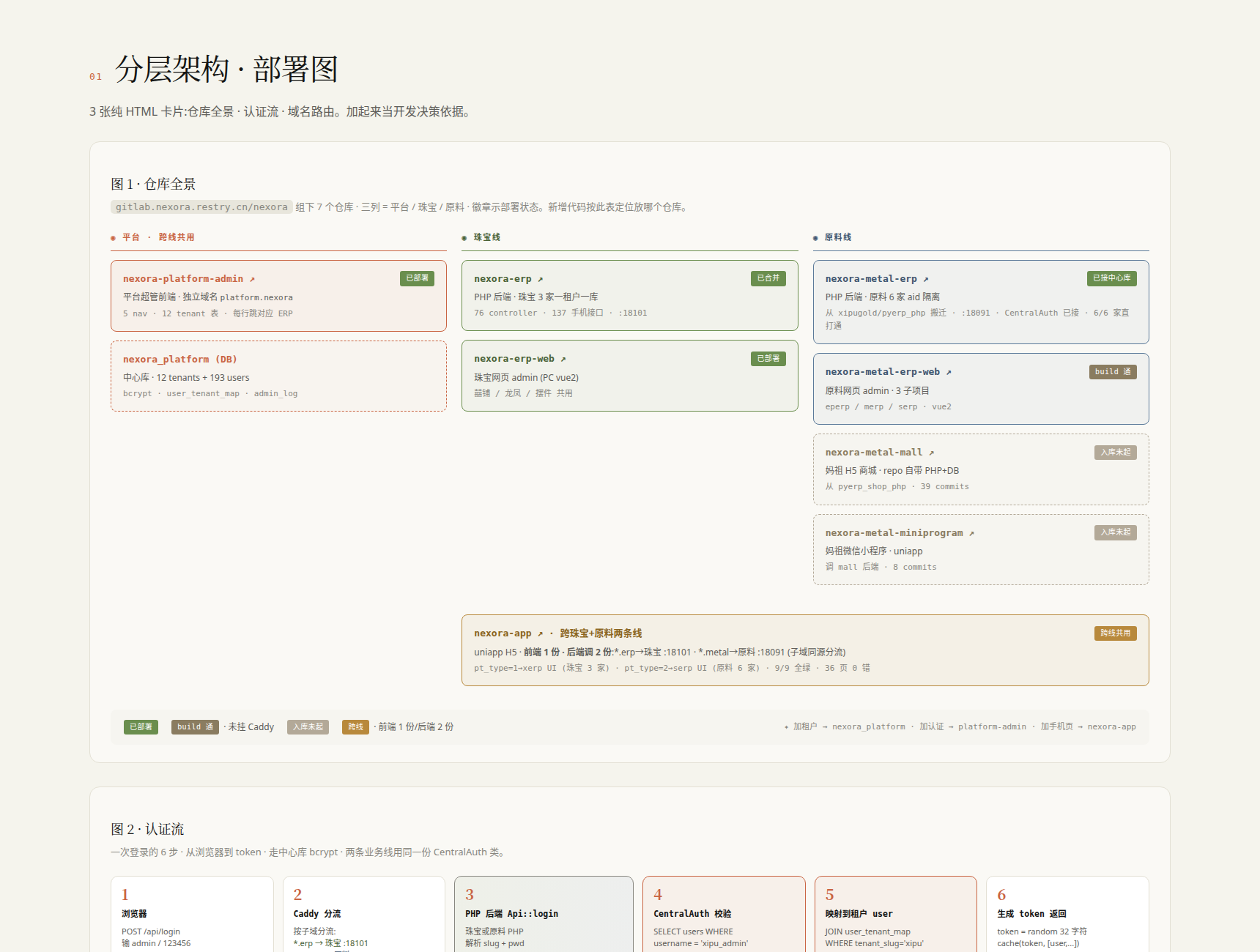
Task: Open the nexora-metal-erp-web repository link
Action: [889, 372]
